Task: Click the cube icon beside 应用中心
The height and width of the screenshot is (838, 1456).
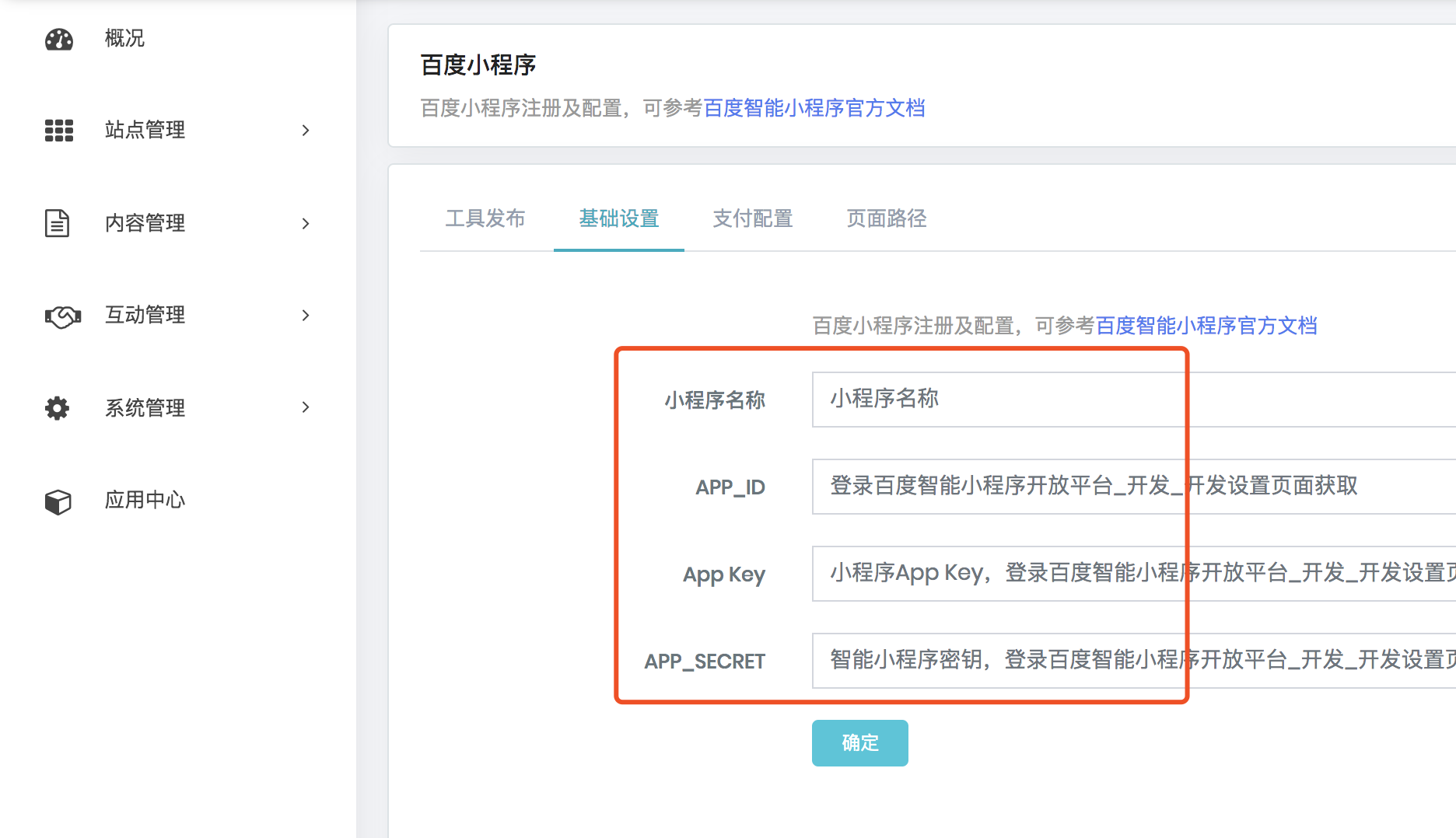Action: click(58, 501)
